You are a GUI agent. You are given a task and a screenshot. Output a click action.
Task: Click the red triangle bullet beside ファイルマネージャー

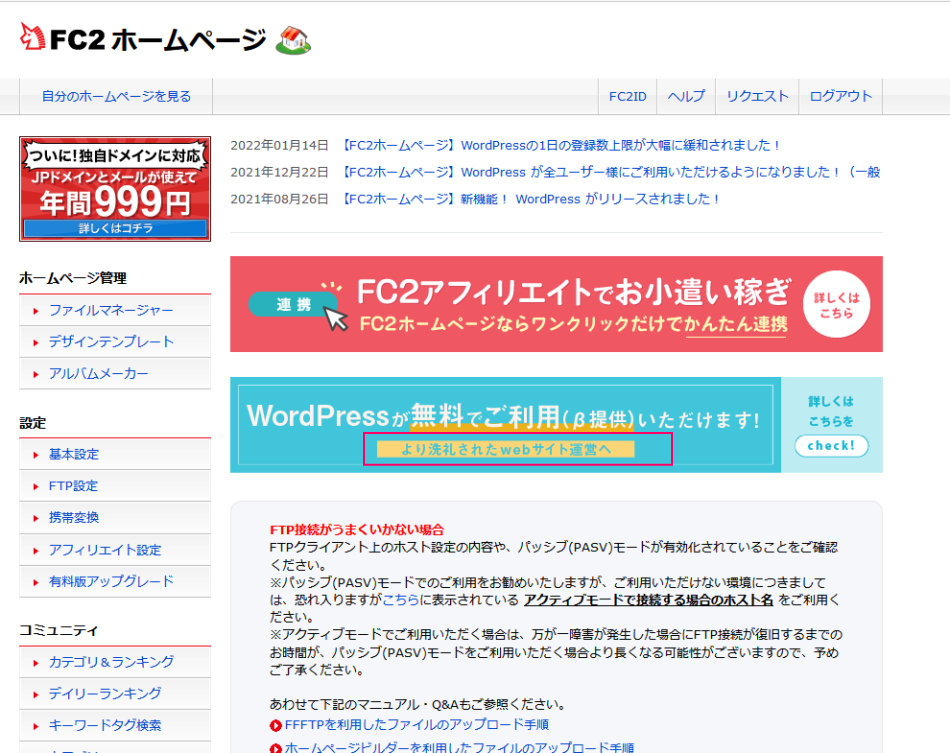36,311
